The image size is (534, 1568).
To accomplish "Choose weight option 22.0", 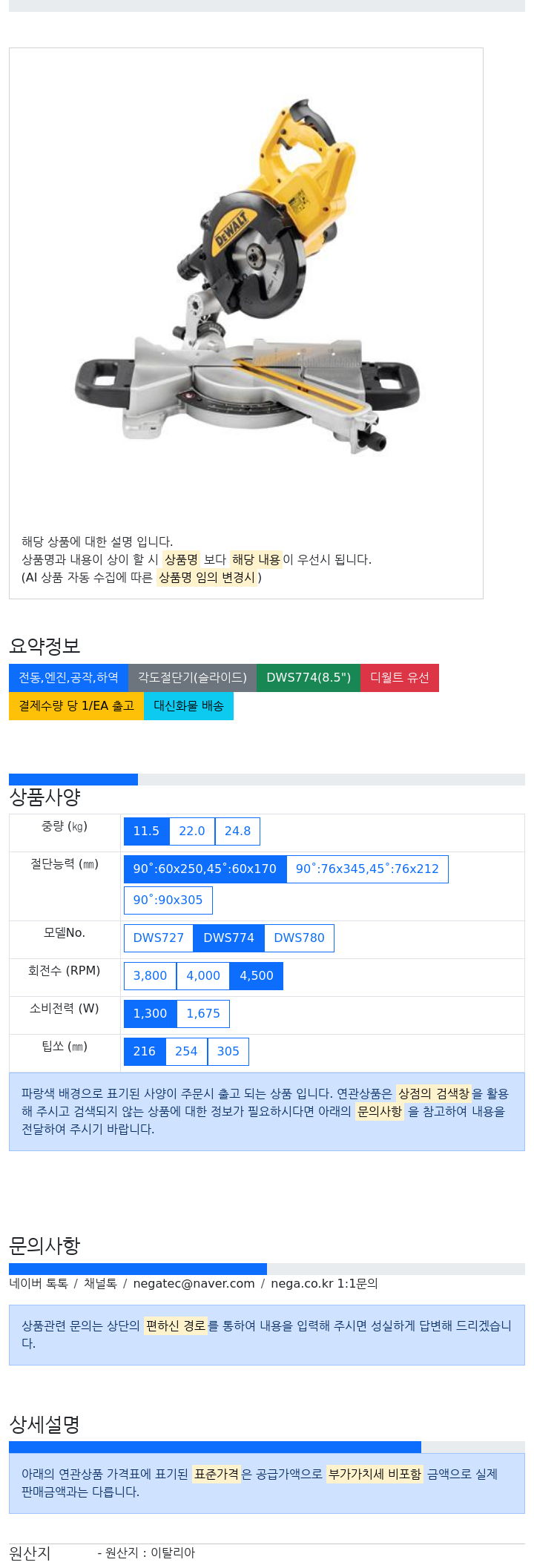I will pyautogui.click(x=192, y=831).
